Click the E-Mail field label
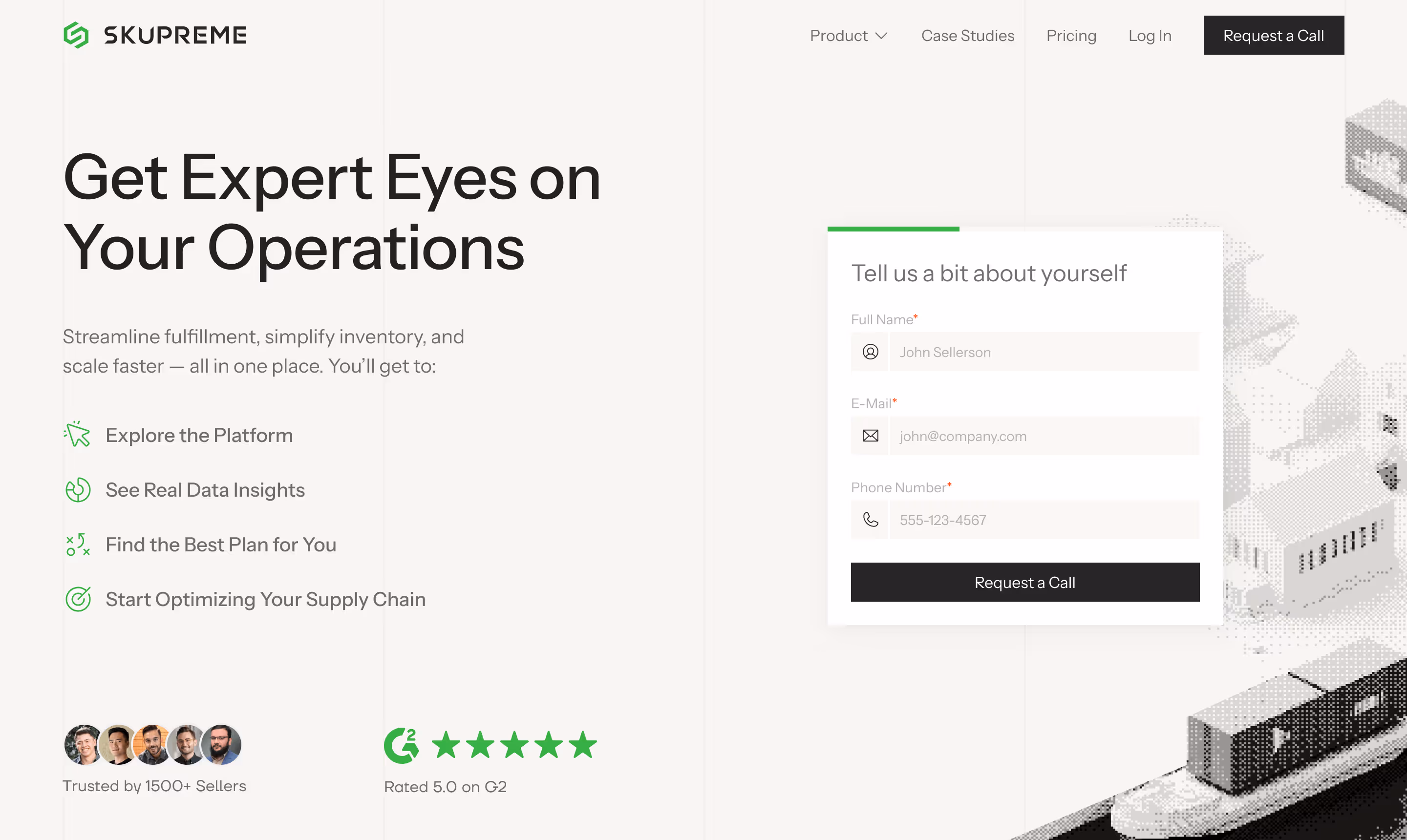The width and height of the screenshot is (1407, 840). pyautogui.click(x=874, y=403)
